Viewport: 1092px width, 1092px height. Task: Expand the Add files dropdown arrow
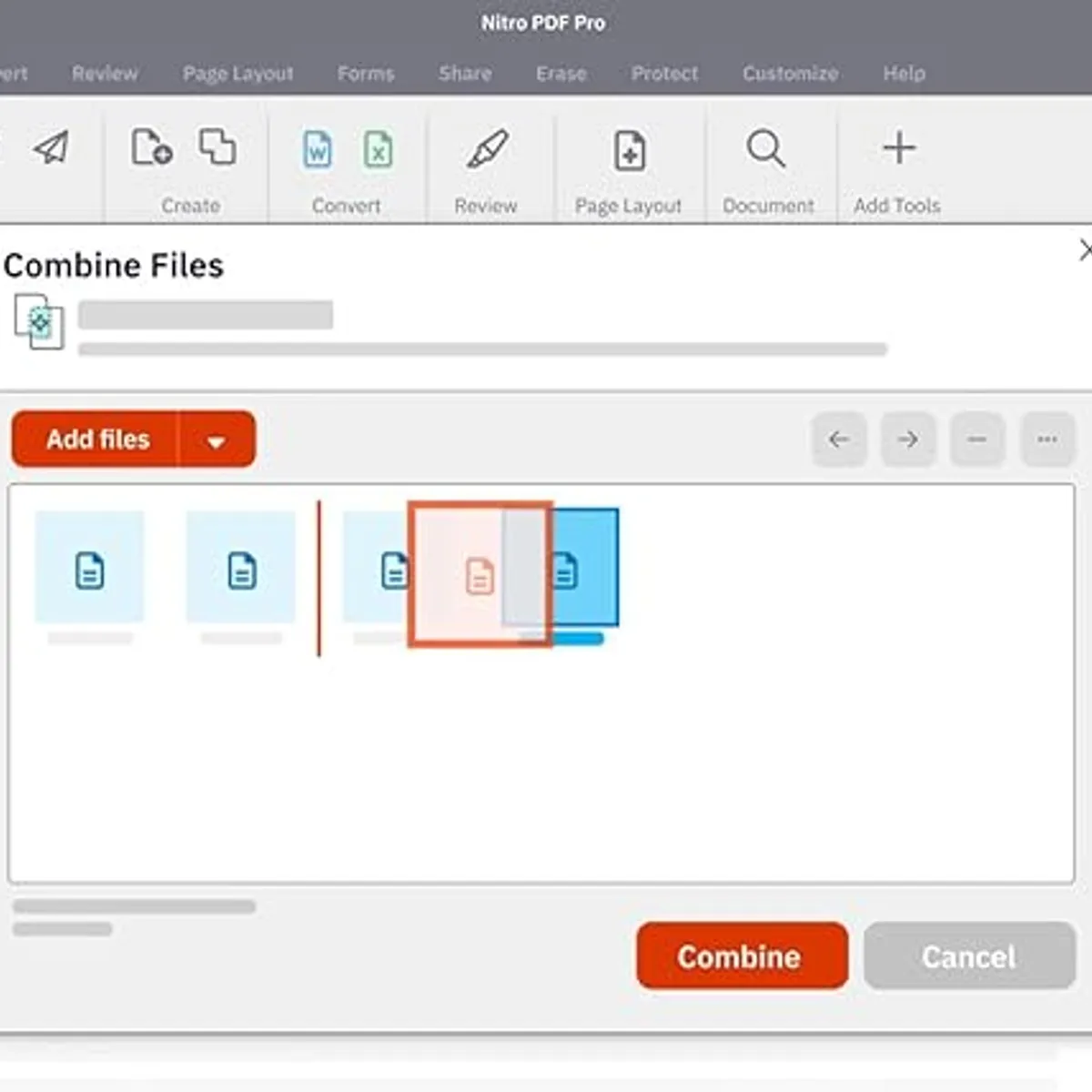(217, 440)
